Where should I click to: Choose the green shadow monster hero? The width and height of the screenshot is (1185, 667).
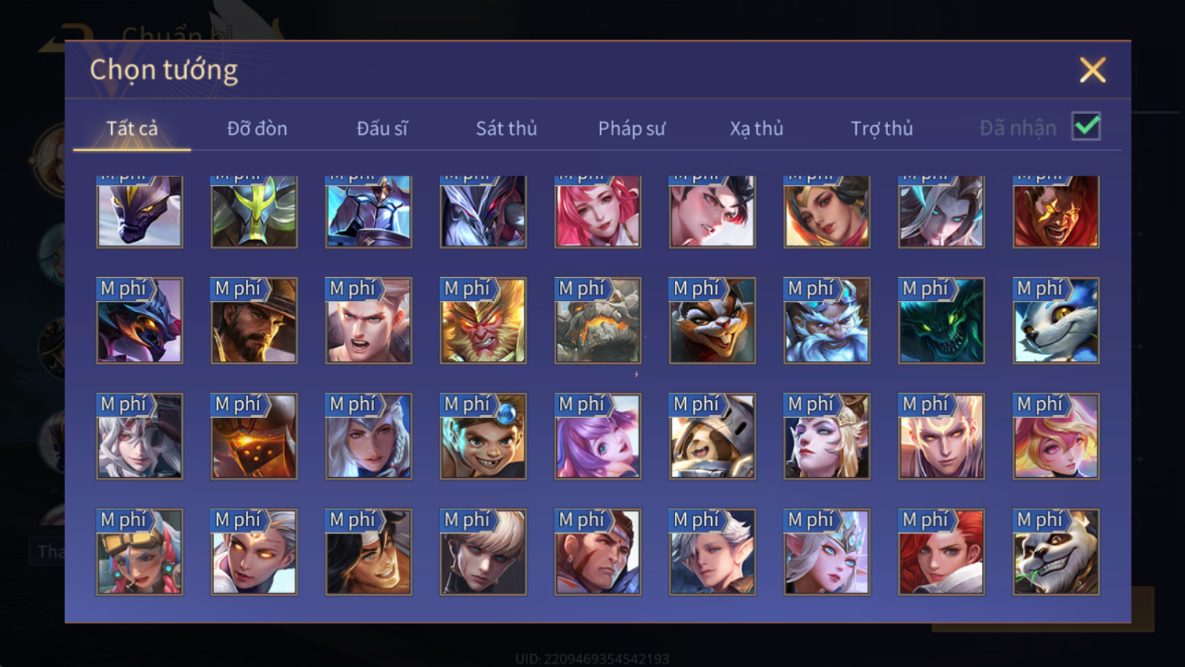pyautogui.click(x=941, y=320)
